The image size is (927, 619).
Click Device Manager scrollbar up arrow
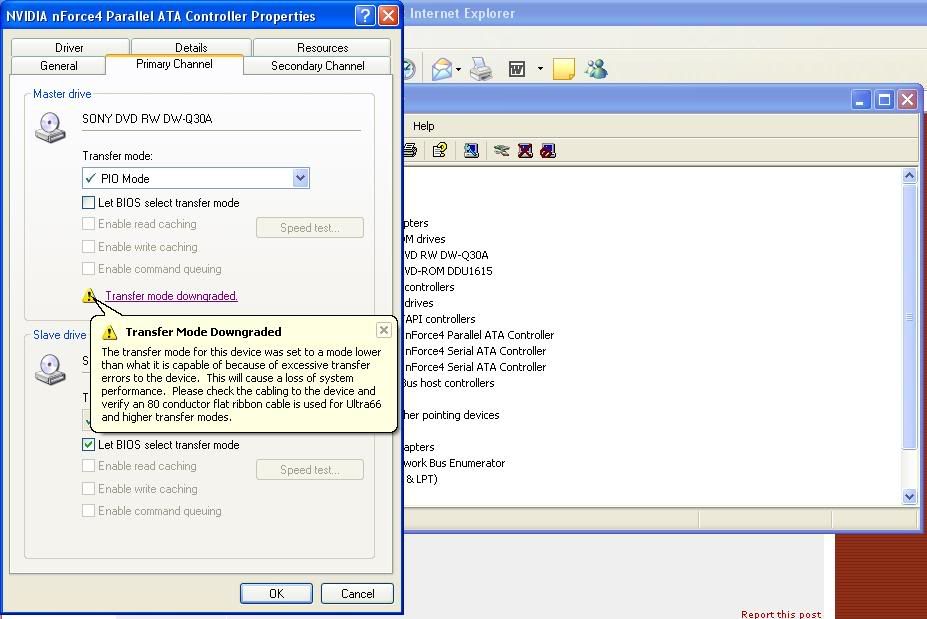(909, 175)
